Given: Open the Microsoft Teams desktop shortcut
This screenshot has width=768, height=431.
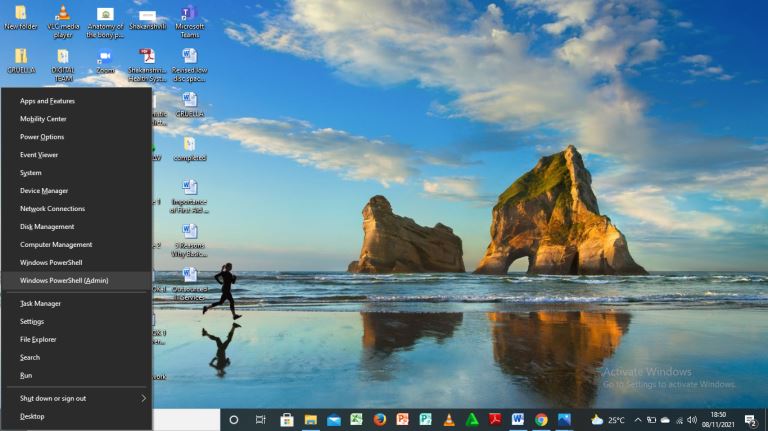Looking at the screenshot, I should [190, 22].
